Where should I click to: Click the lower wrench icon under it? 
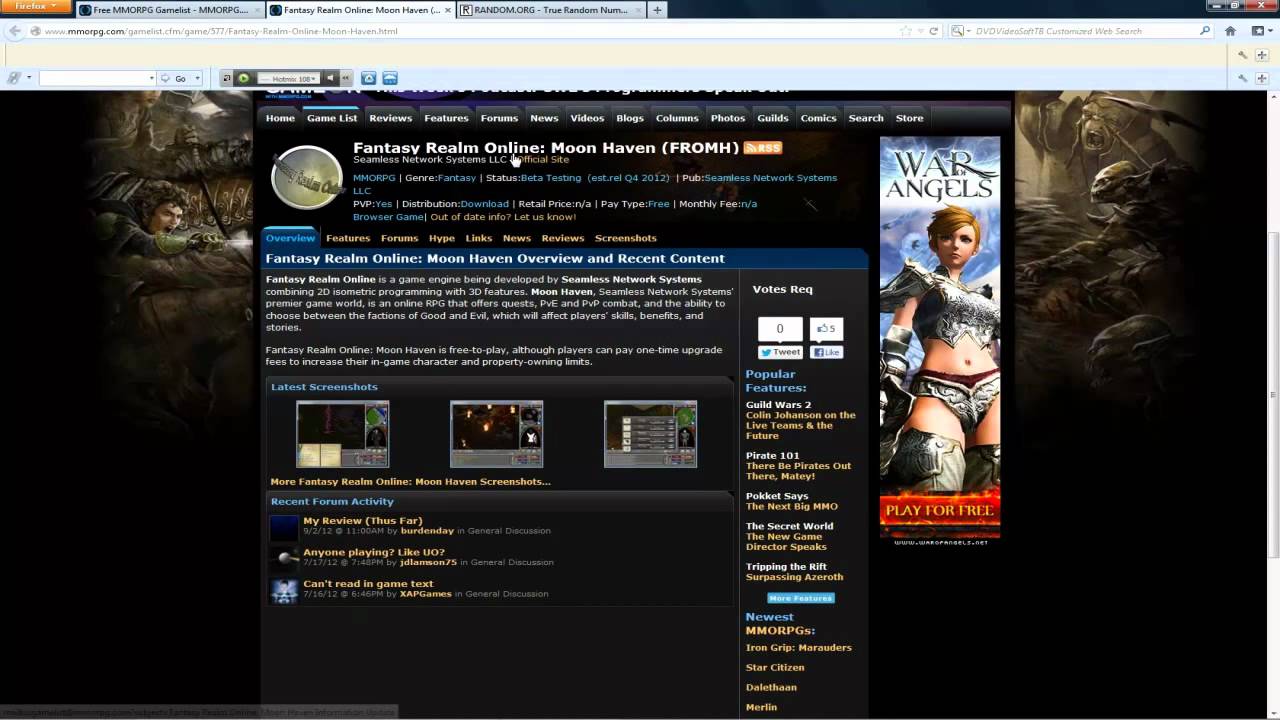tap(1242, 78)
